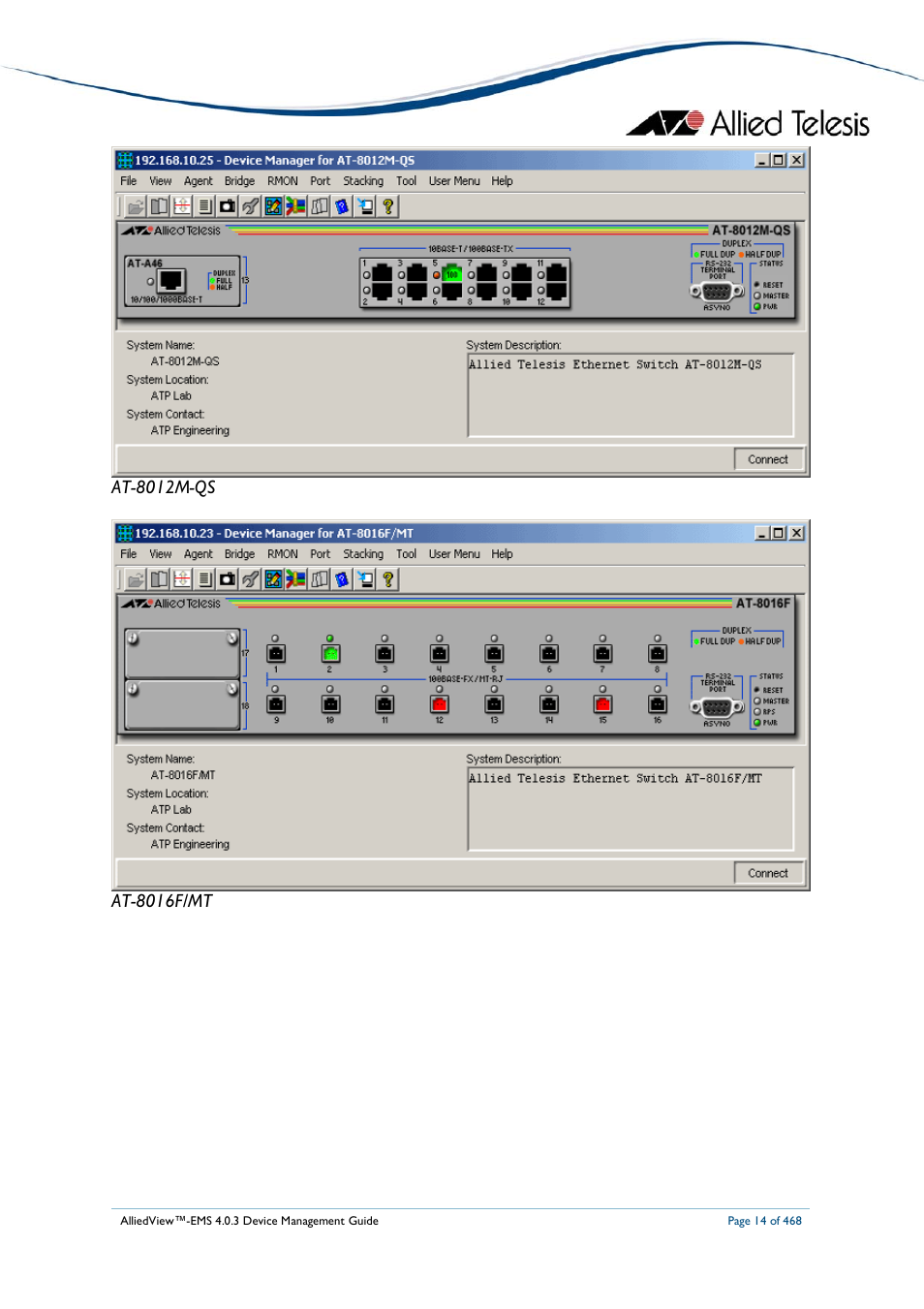
Task: Click the text-list icon in the AT-8016F/MT toolbar
Action: coord(204,579)
